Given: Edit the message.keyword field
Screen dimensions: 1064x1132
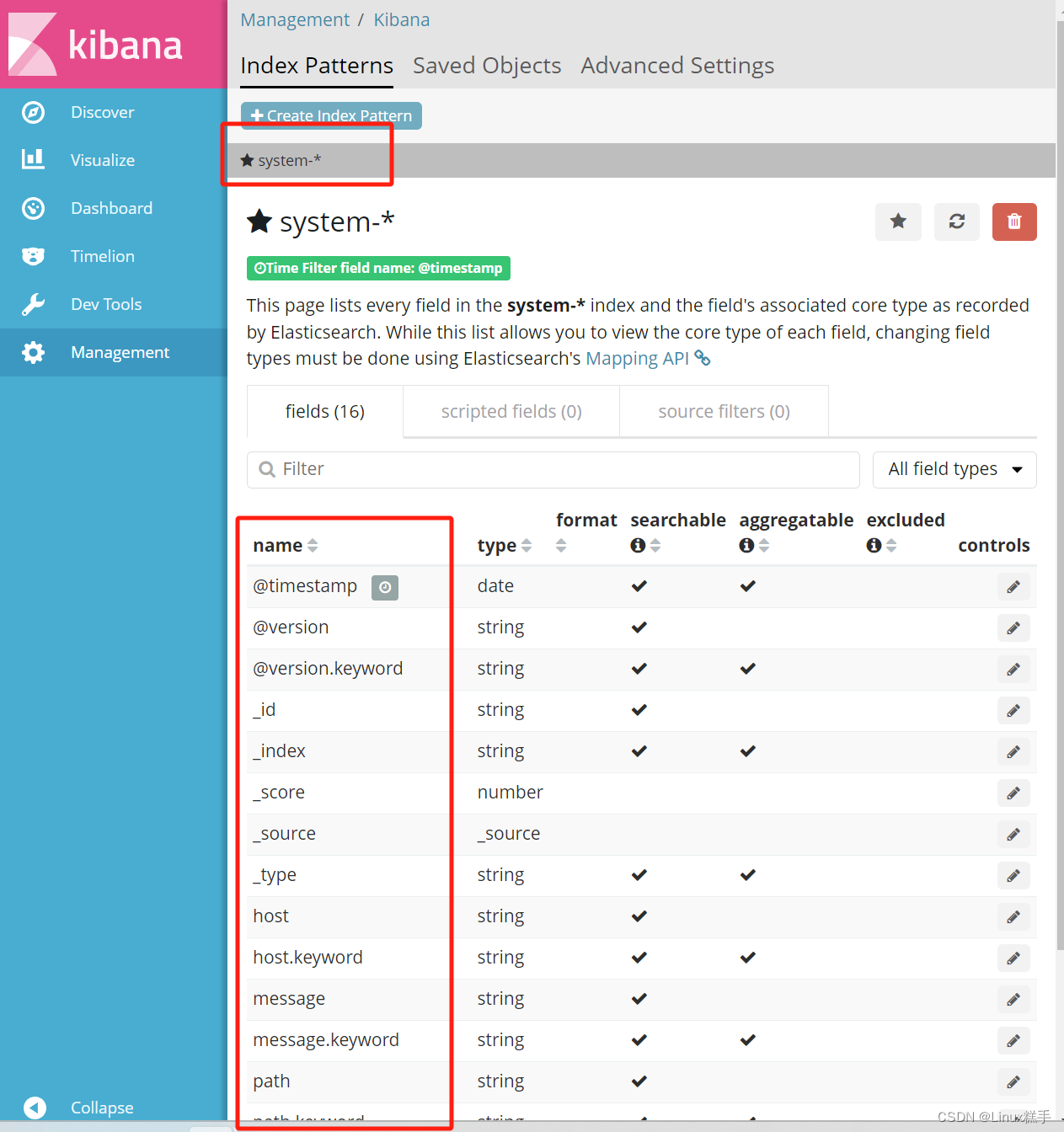Looking at the screenshot, I should tap(1013, 1041).
